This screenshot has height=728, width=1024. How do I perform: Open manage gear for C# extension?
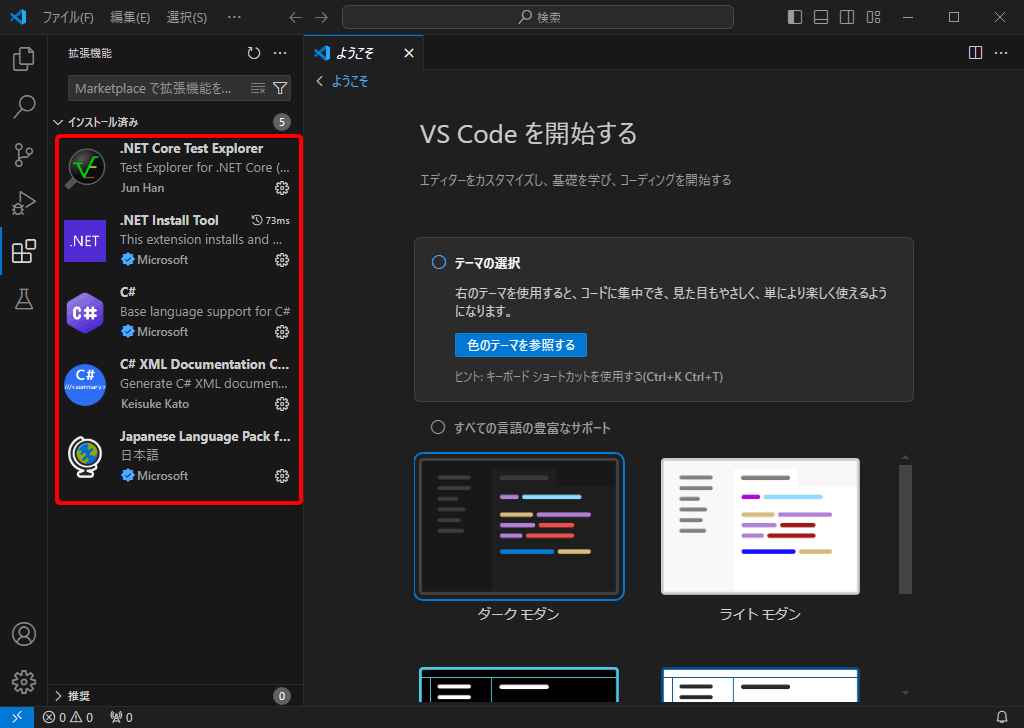pos(281,332)
